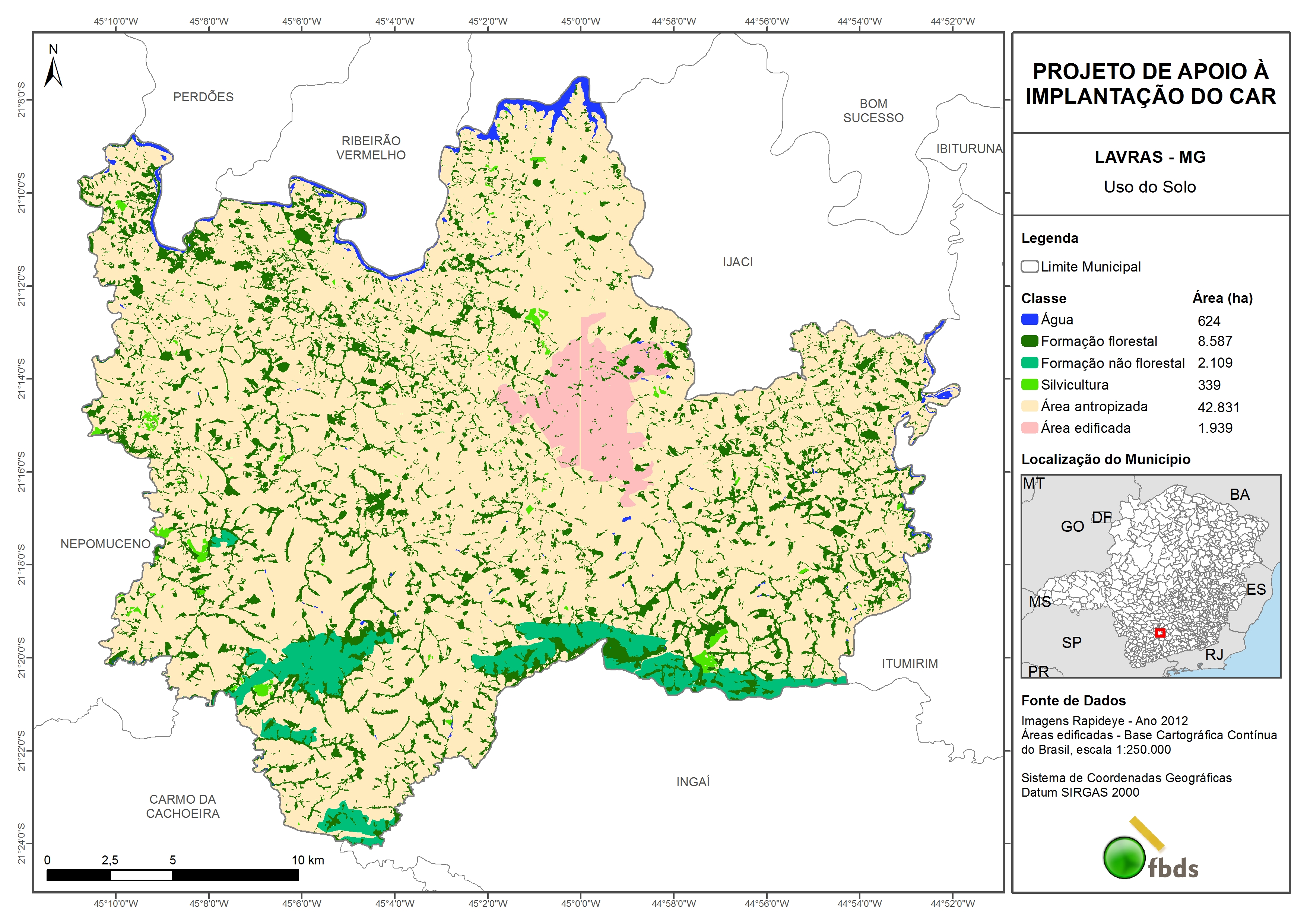Click the Formação não florestal swatch
This screenshot has width=1307, height=924.
click(1029, 363)
